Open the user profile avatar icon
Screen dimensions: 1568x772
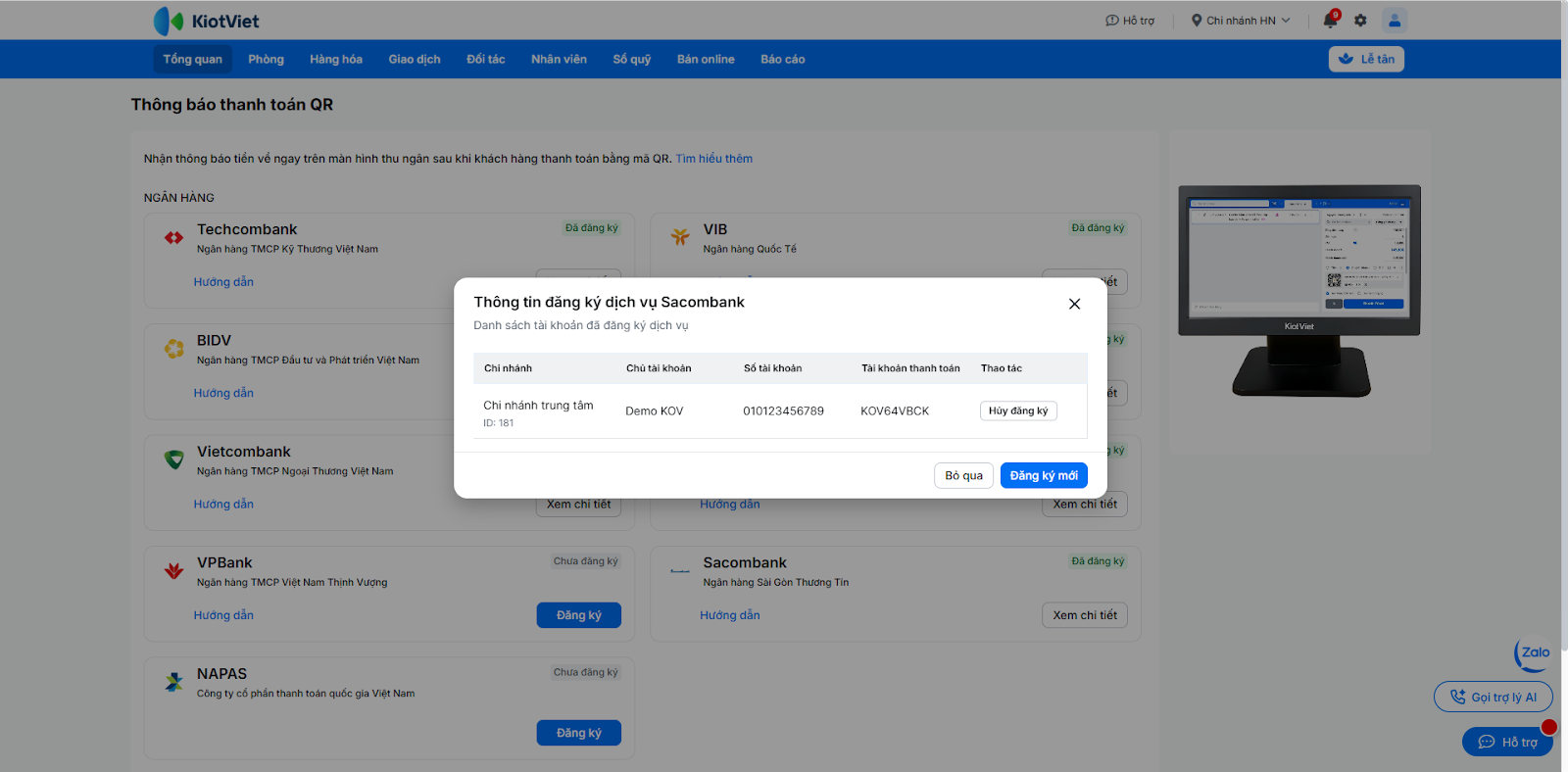pos(1395,20)
